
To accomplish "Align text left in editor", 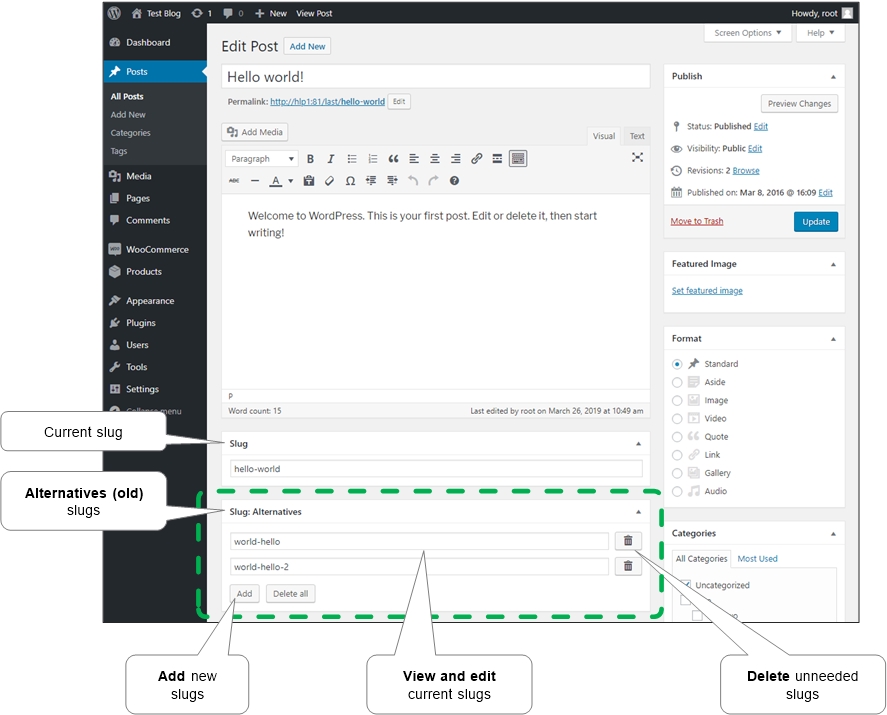I will [414, 159].
